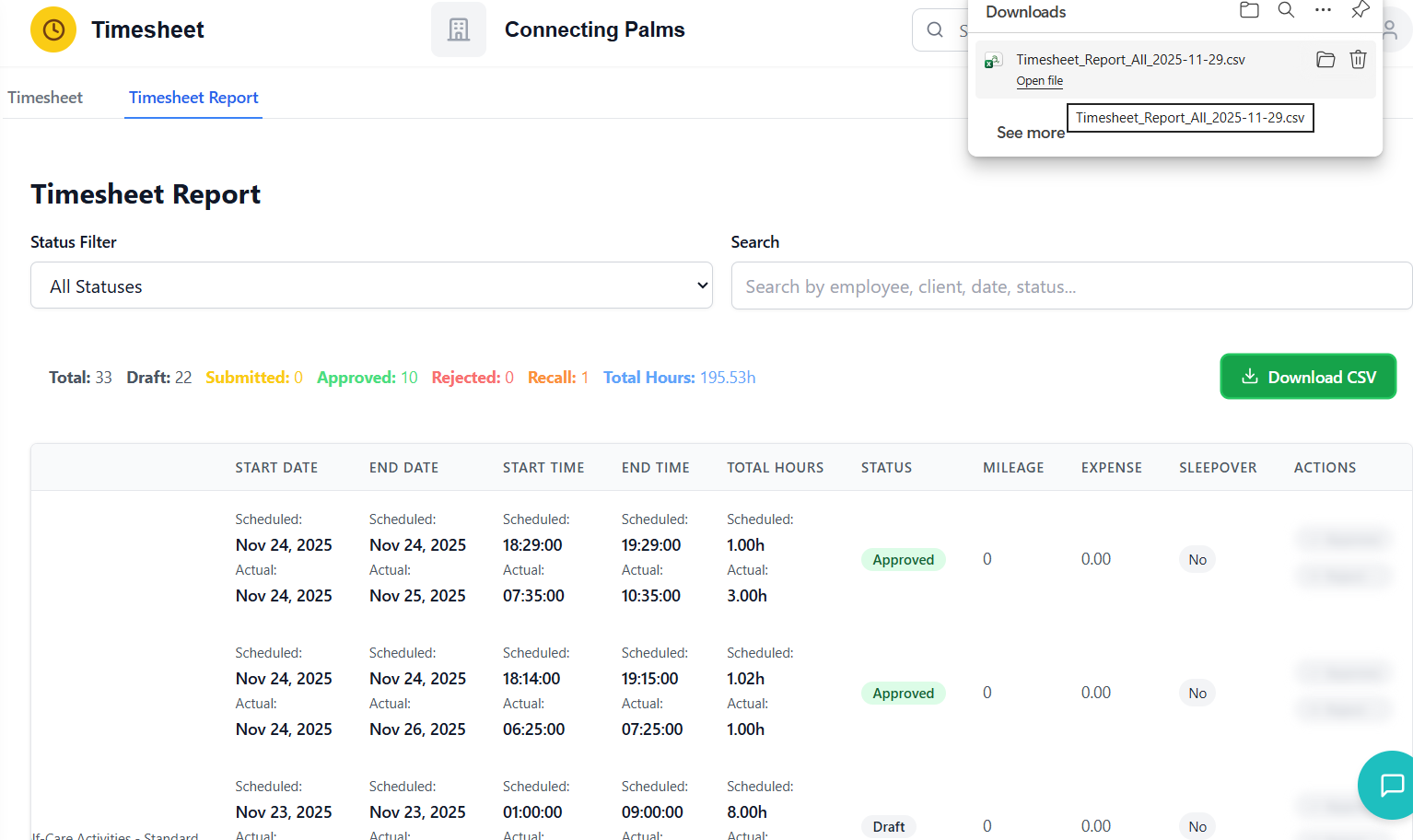Open the downloads folder icon in header
The width and height of the screenshot is (1413, 840).
point(1249,10)
